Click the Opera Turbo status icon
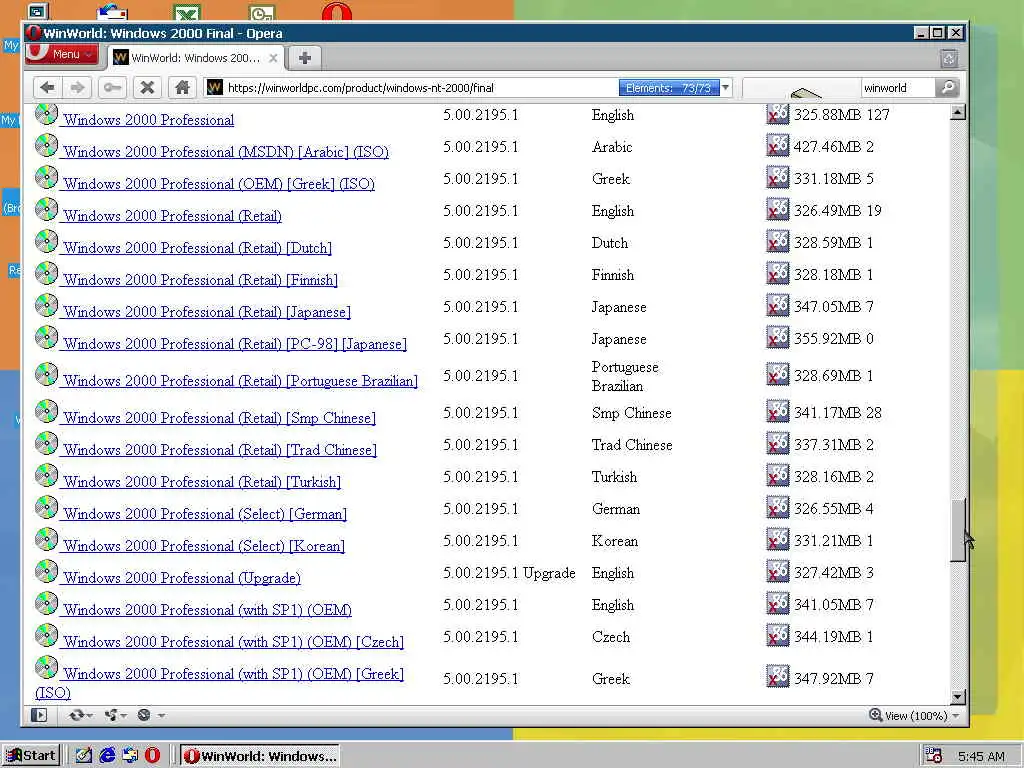Screen dimensions: 1024x768 point(144,715)
